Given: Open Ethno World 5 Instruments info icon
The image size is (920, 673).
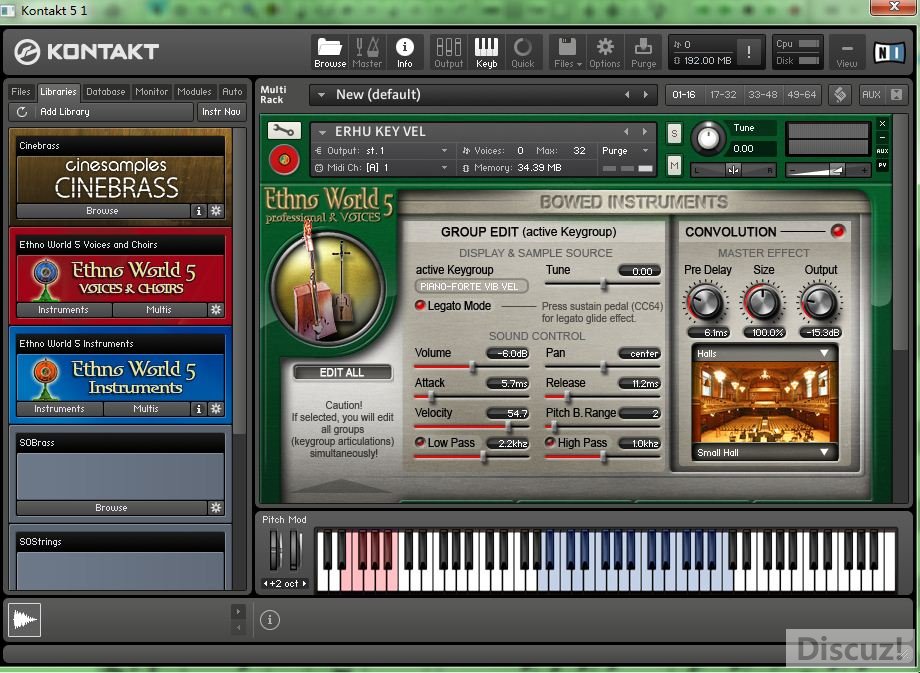Looking at the screenshot, I should point(198,408).
